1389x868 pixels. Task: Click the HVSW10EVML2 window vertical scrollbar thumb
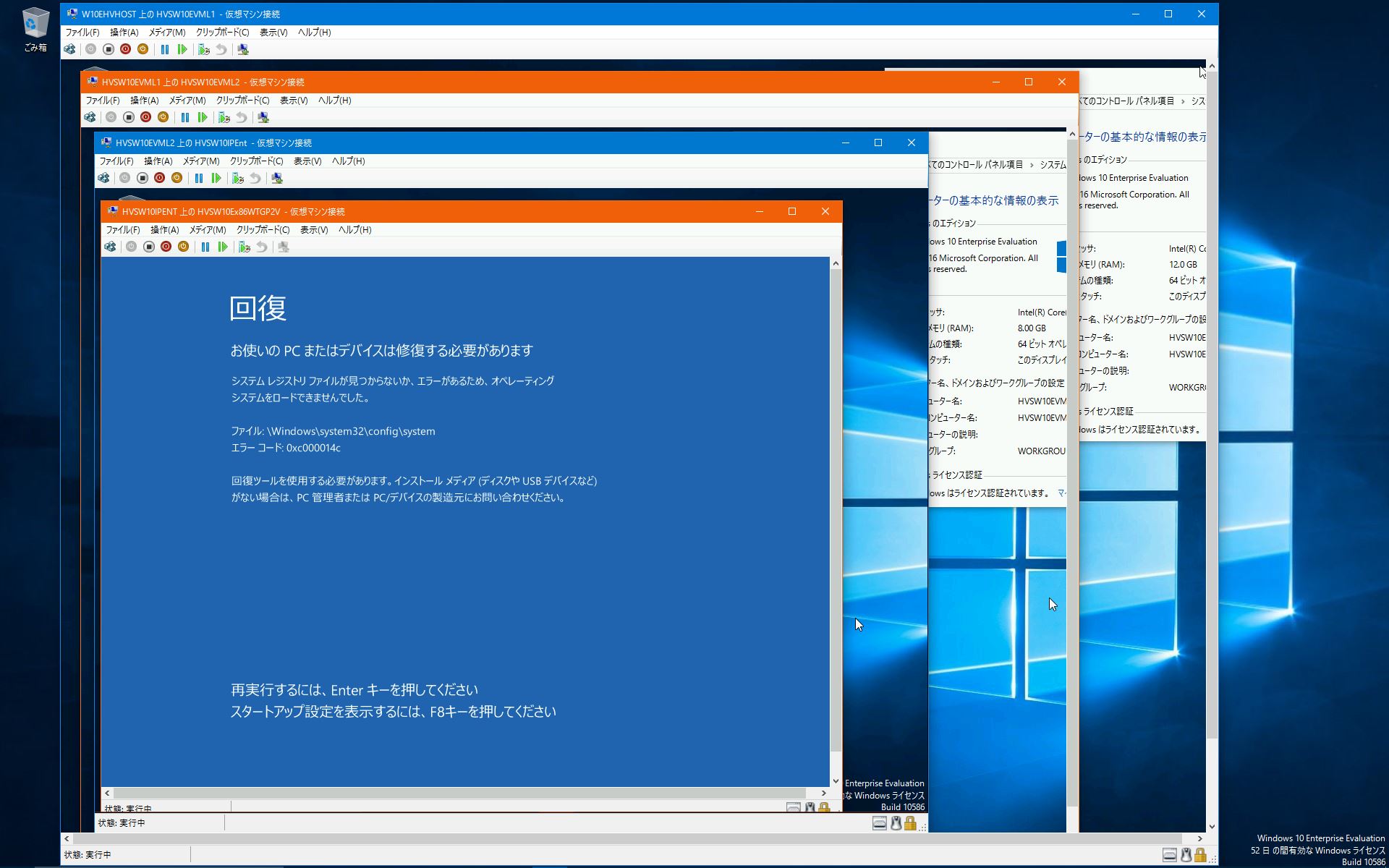1072,473
